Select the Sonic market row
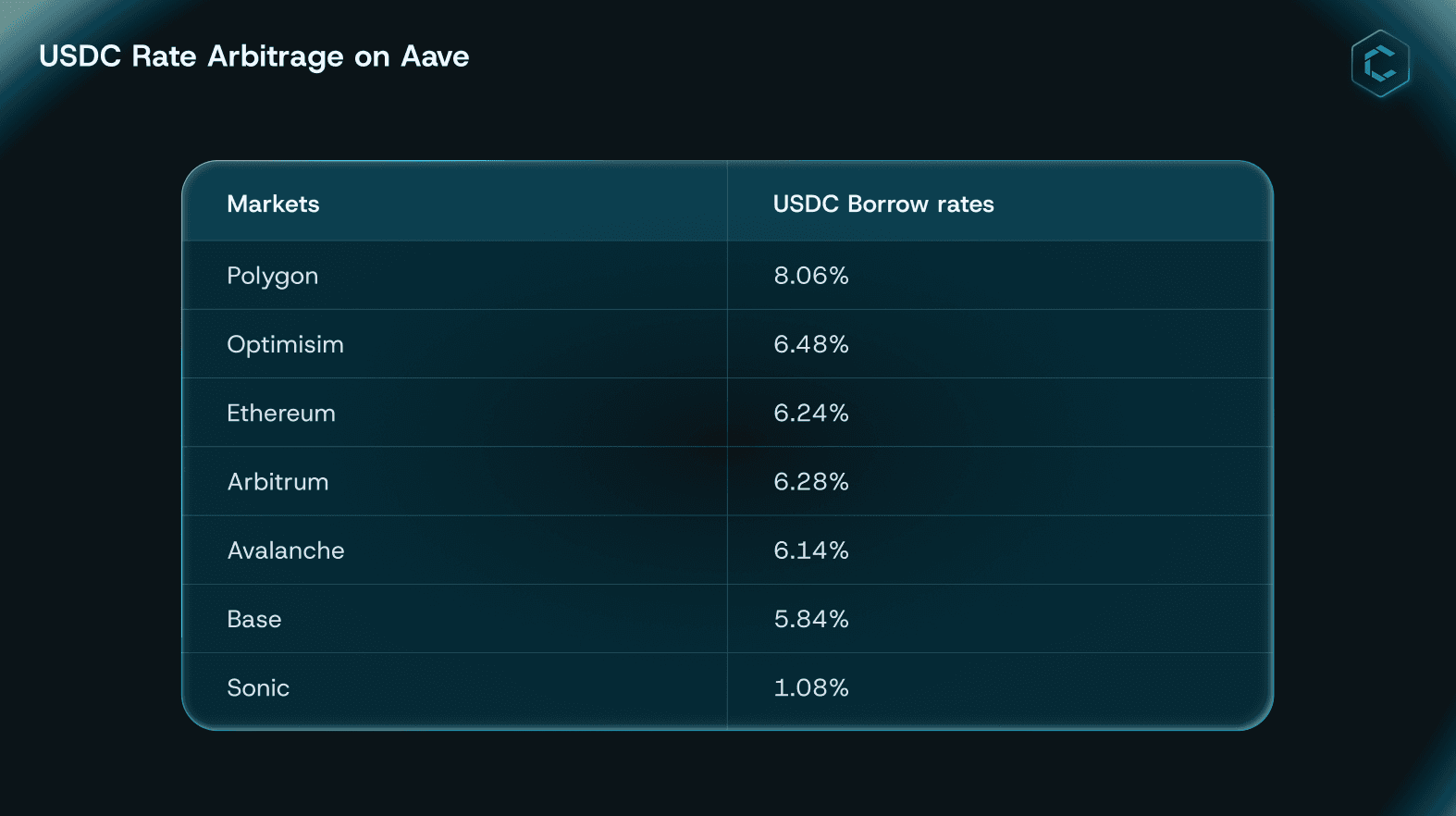This screenshot has height=816, width=1456. pyautogui.click(x=727, y=688)
